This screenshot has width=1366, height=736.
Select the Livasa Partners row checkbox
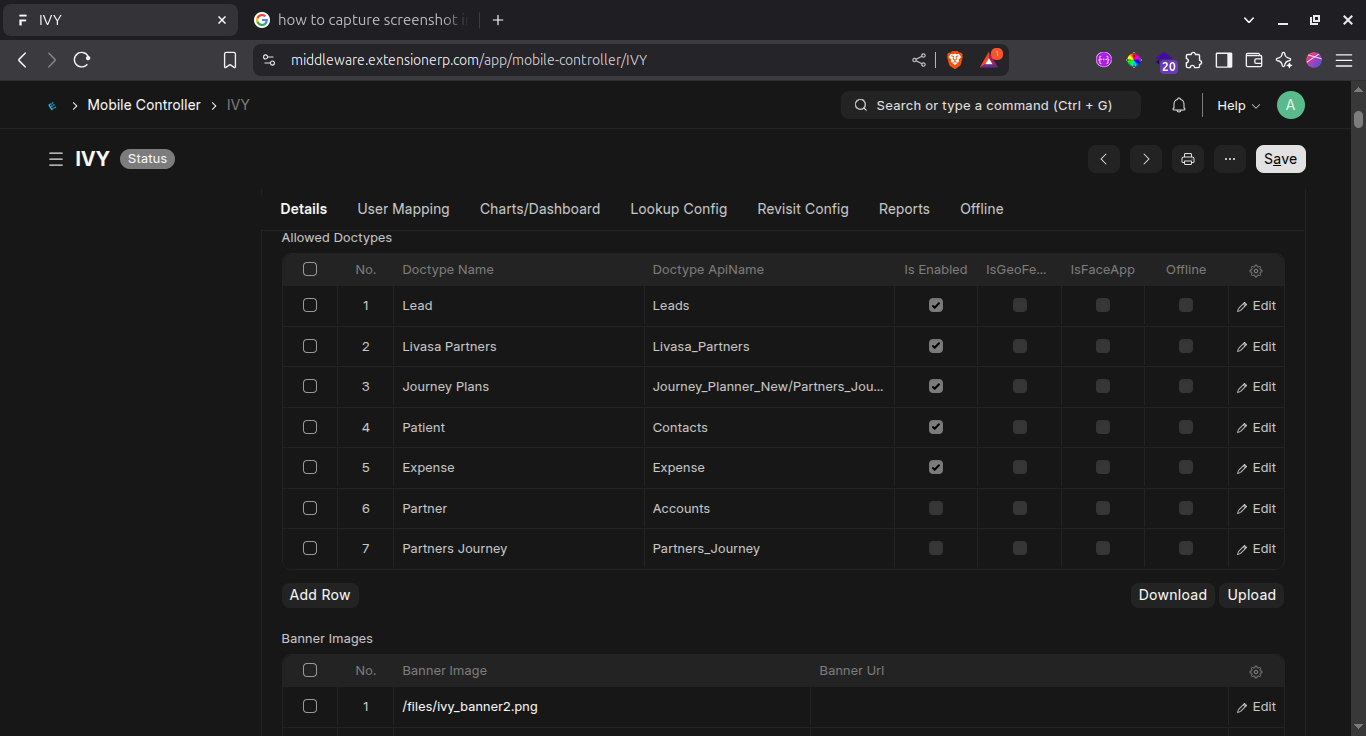310,346
